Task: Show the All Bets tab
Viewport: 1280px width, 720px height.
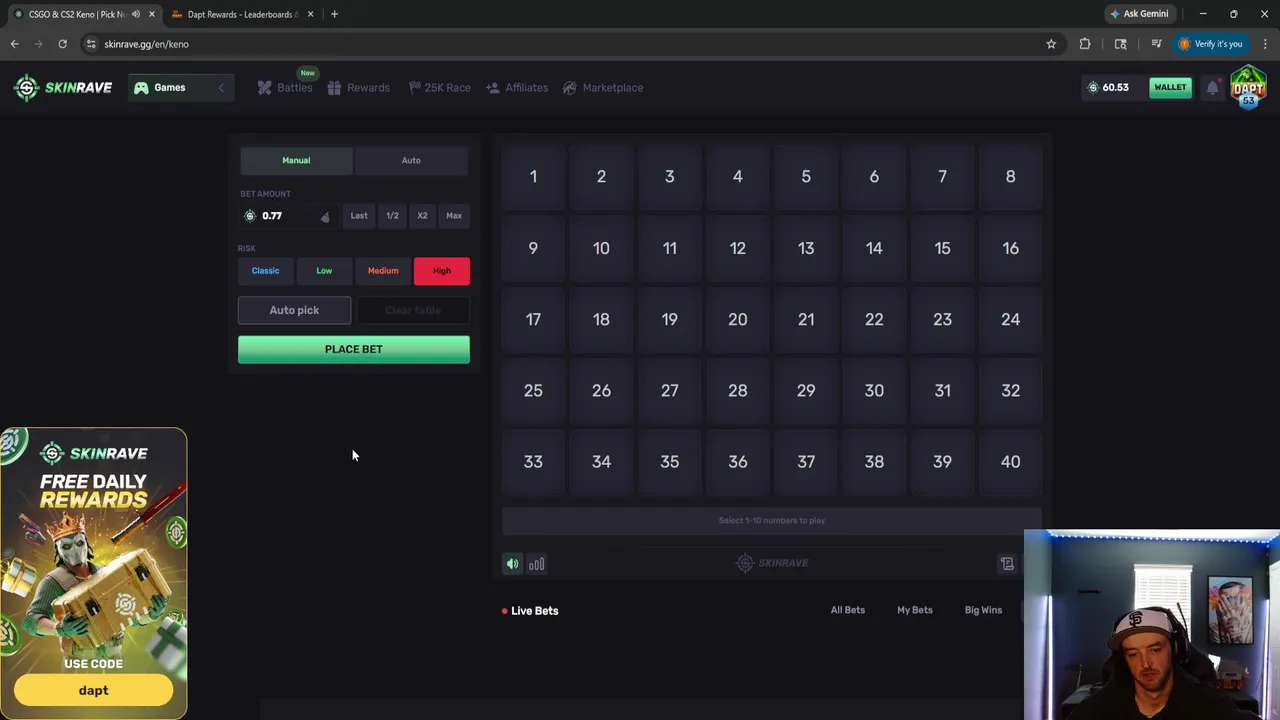Action: tap(848, 610)
